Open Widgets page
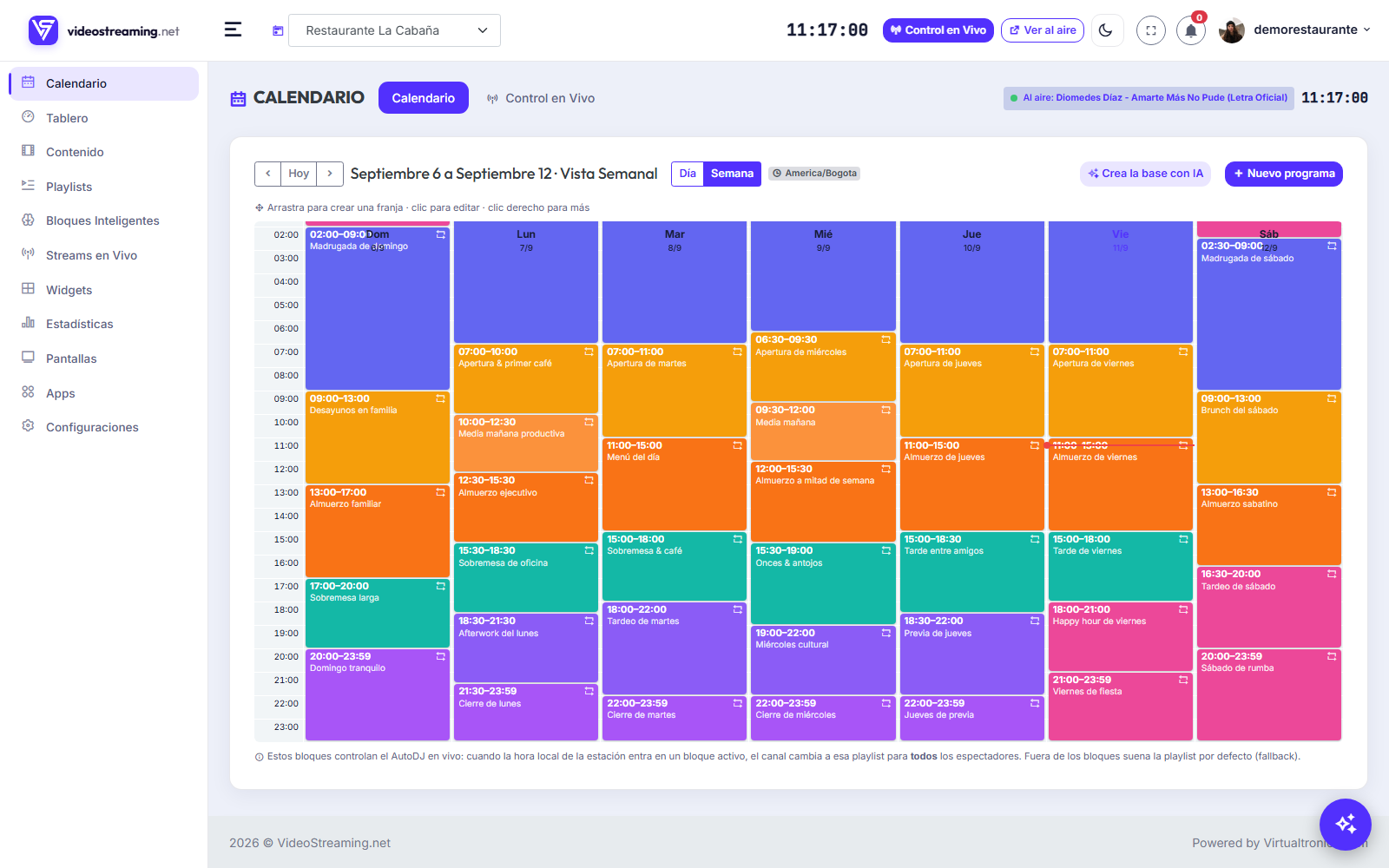Image resolution: width=1389 pixels, height=868 pixels. tap(103, 290)
